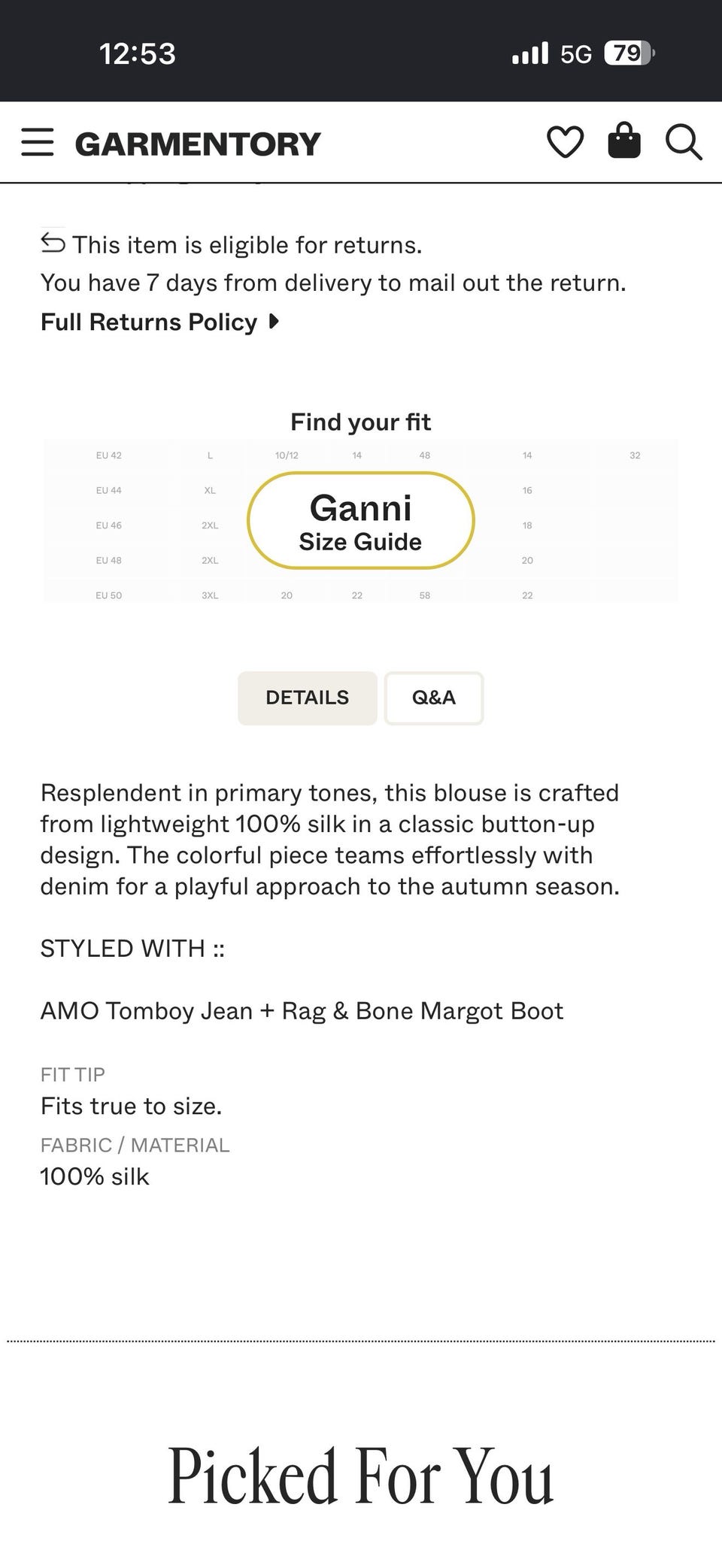Select the Picked For You heading
722x1568 pixels.
pos(361,1476)
